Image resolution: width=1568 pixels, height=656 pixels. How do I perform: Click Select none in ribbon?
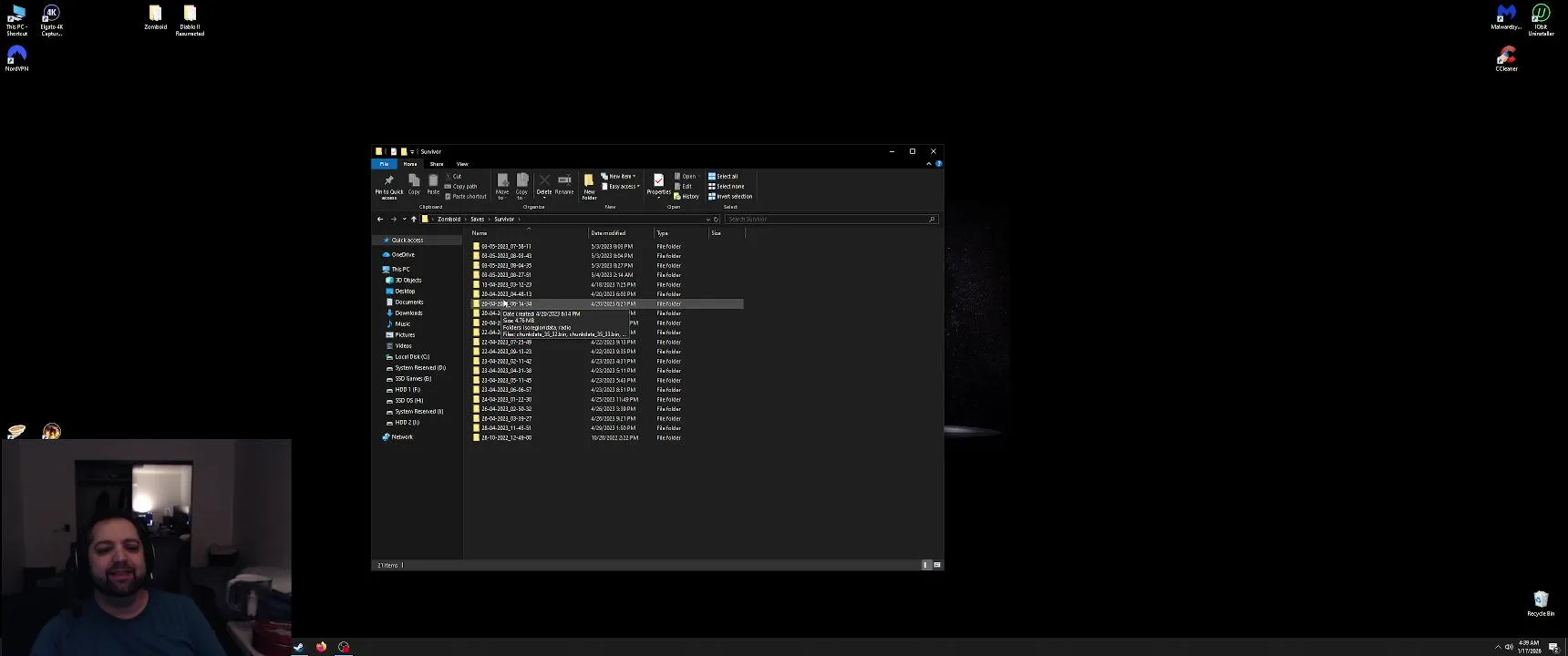point(727,187)
